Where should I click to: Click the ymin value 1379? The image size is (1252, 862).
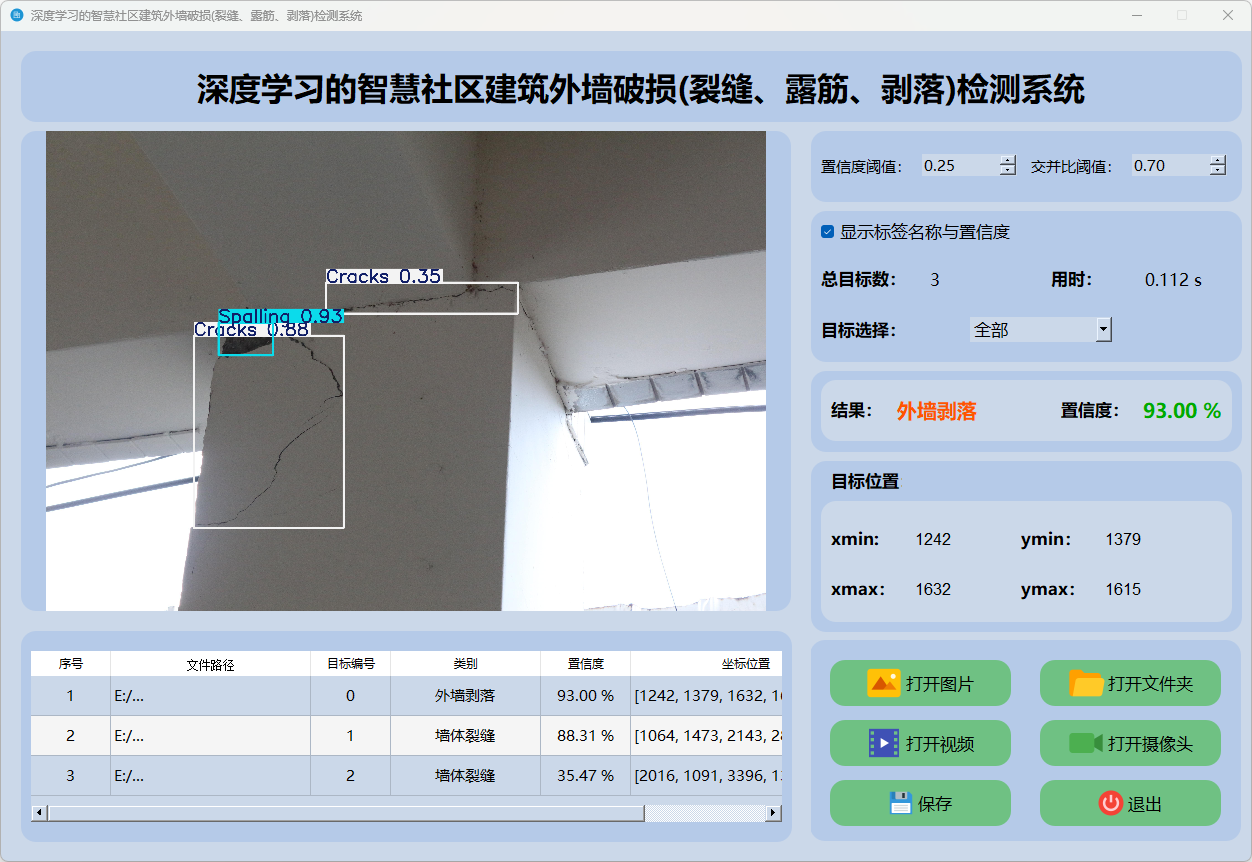coord(1123,539)
